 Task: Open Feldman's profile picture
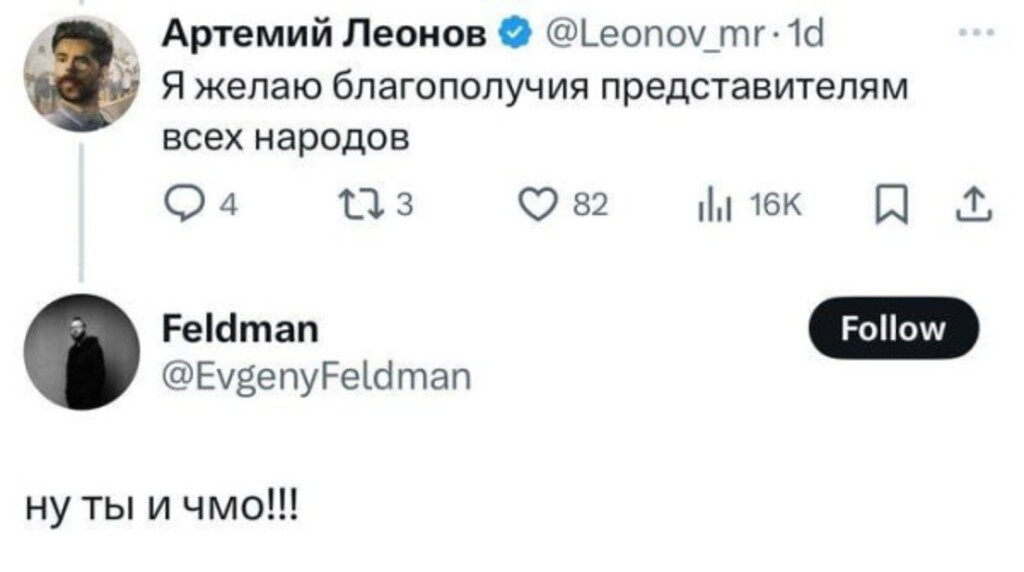click(x=81, y=352)
